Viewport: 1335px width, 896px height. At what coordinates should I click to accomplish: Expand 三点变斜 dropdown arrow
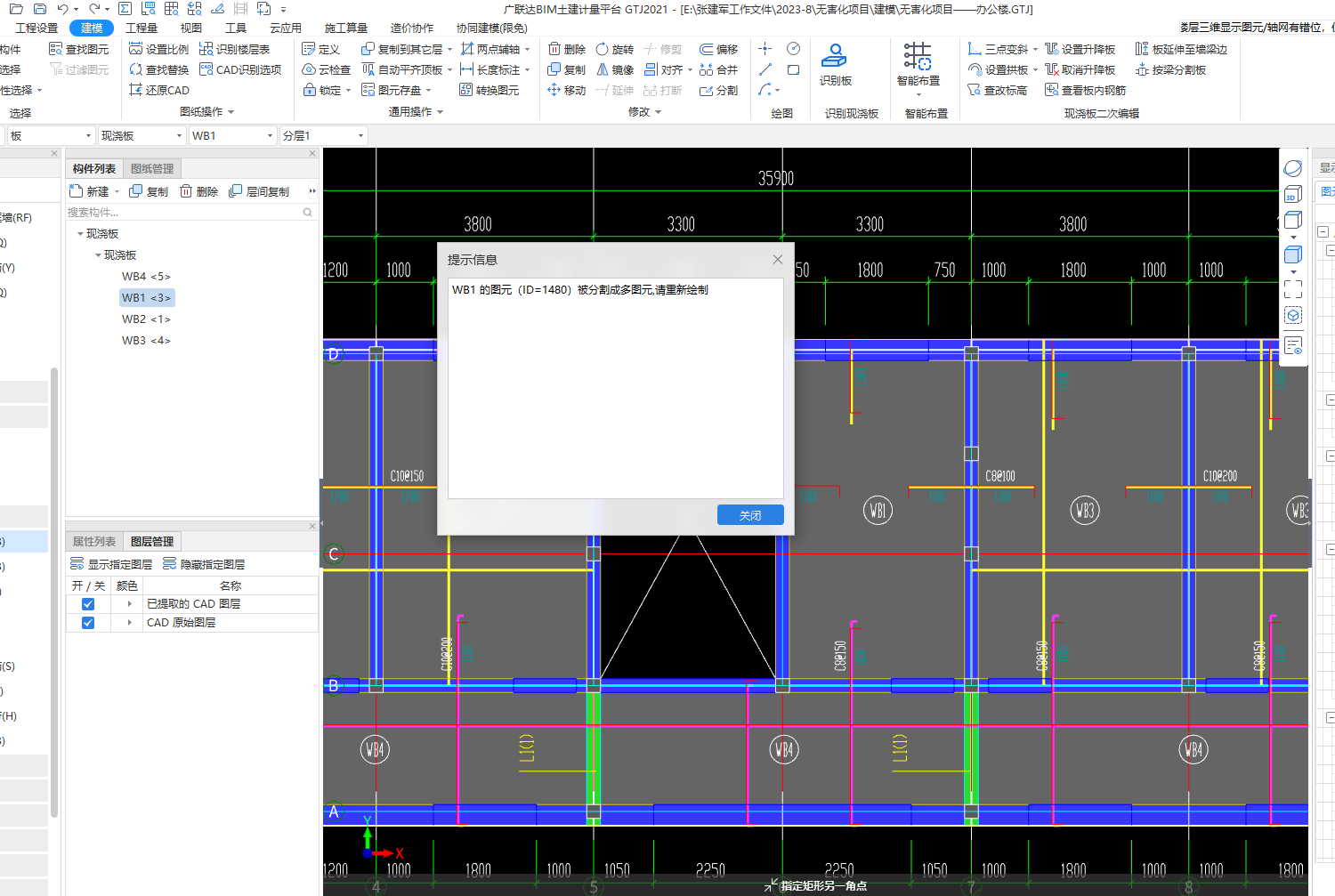tap(1035, 50)
